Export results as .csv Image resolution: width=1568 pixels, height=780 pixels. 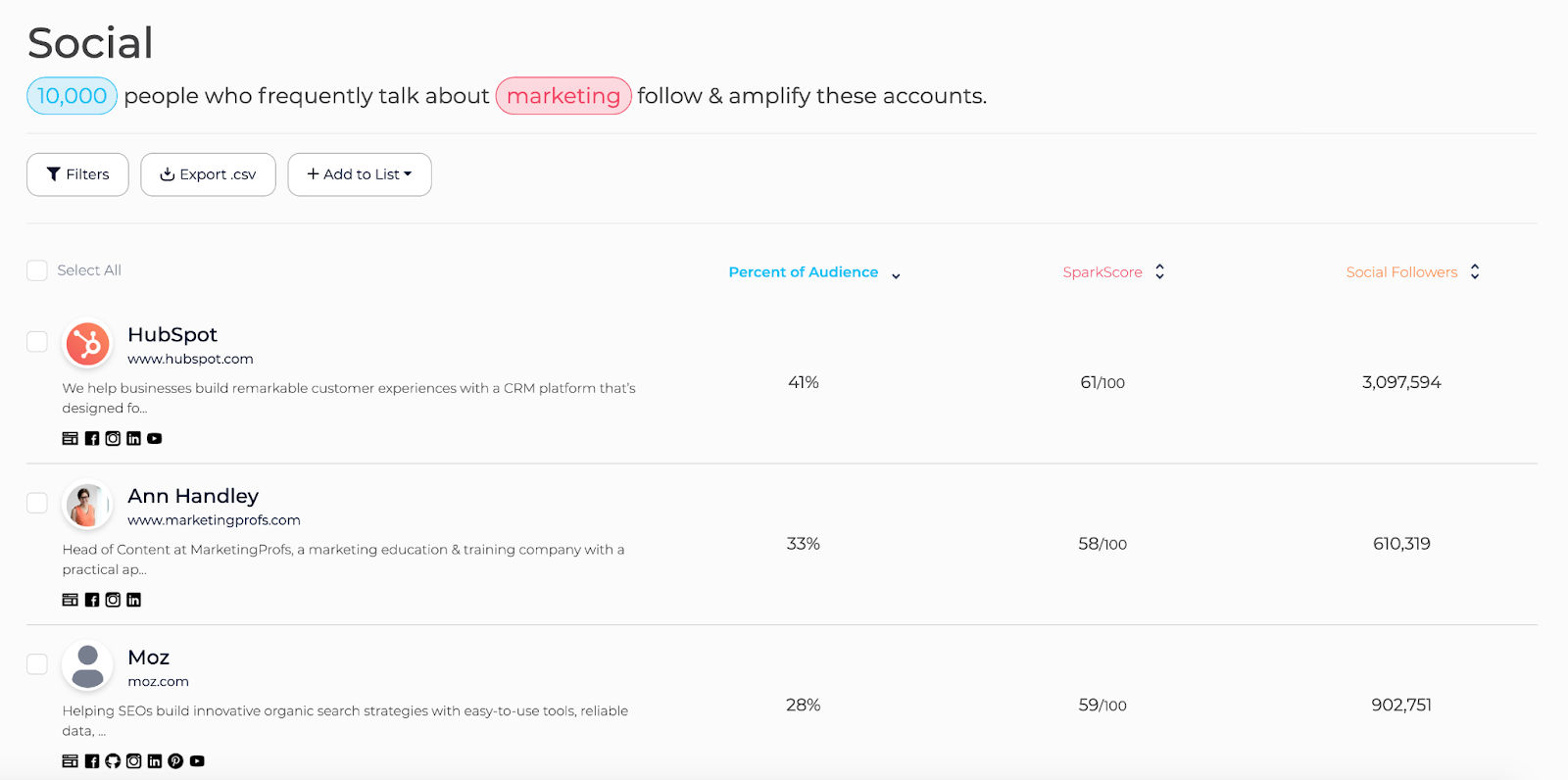point(208,174)
